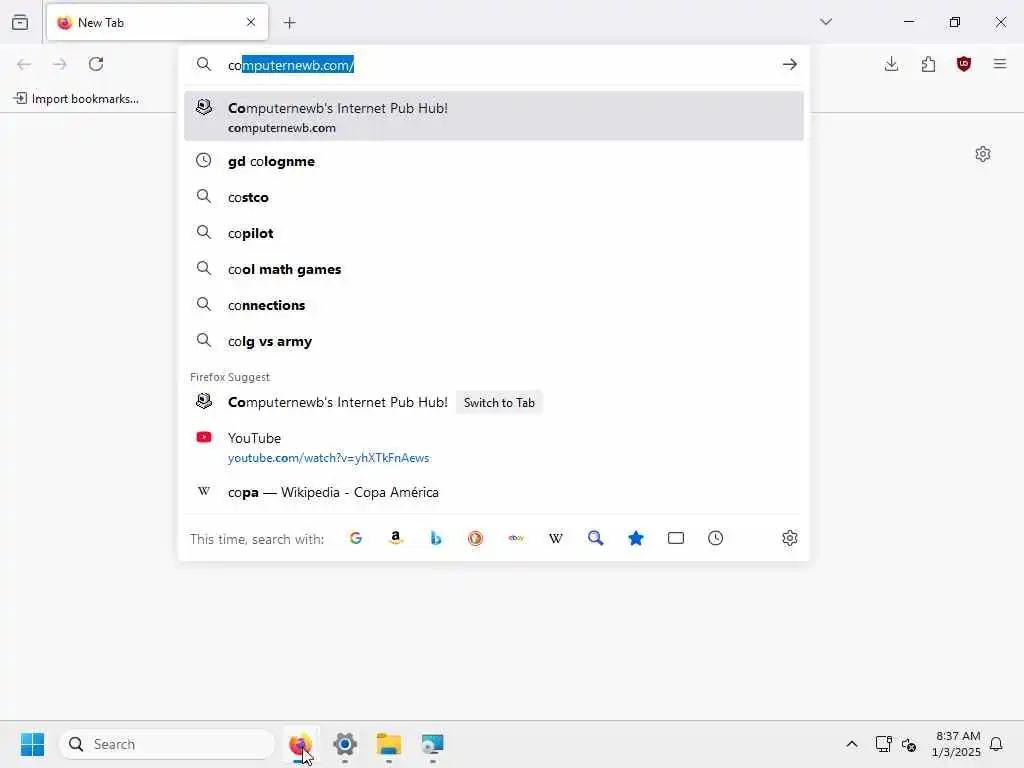Go forward one page

[59, 64]
